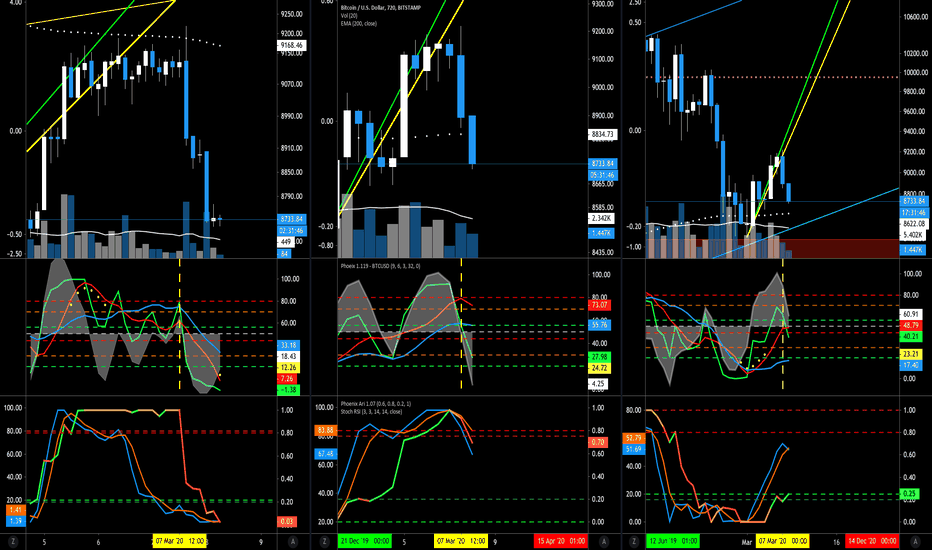Click the red 0.03 value label
This screenshot has width=932, height=550.
point(287,521)
